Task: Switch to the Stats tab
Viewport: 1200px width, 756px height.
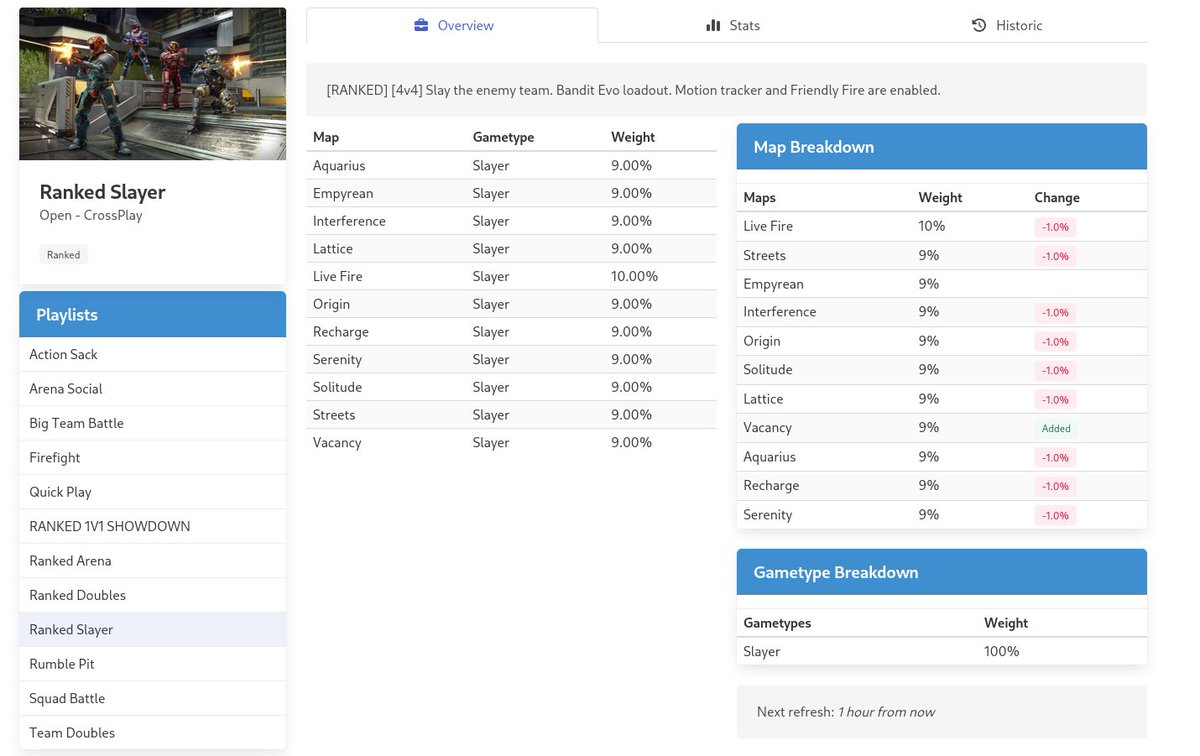Action: pos(733,25)
